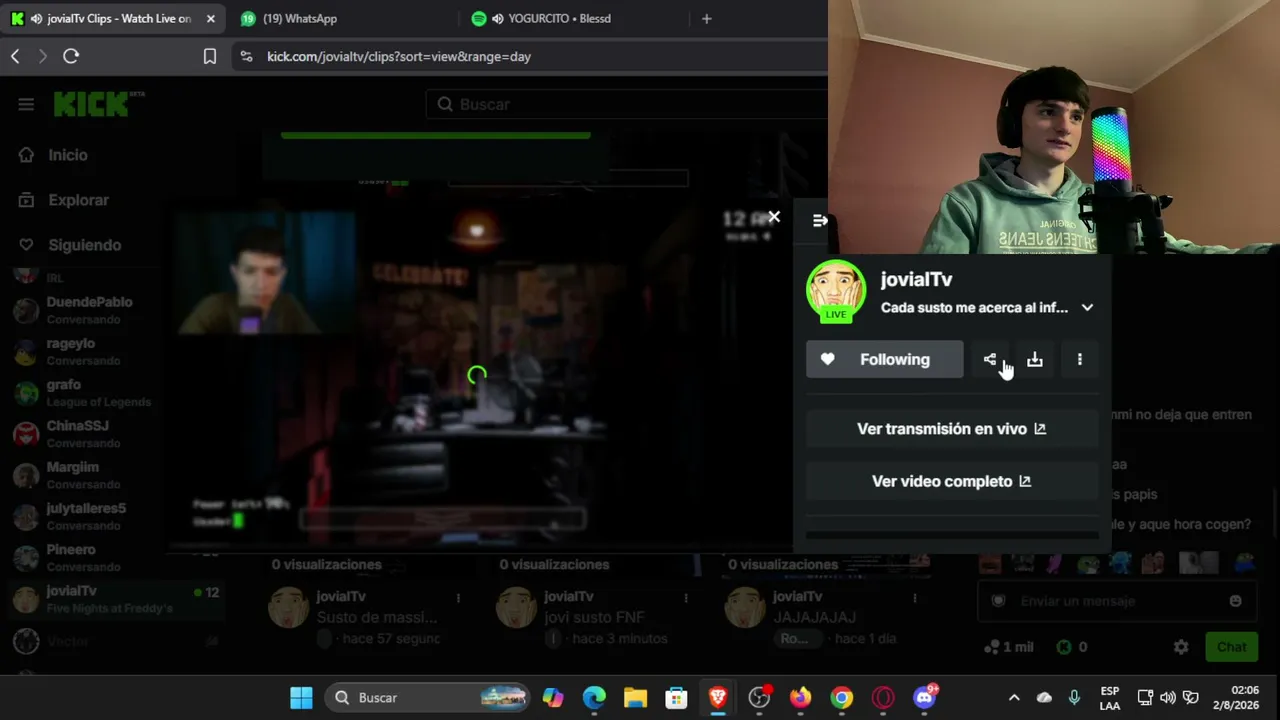
Task: Open the Windows Start menu
Action: point(301,698)
